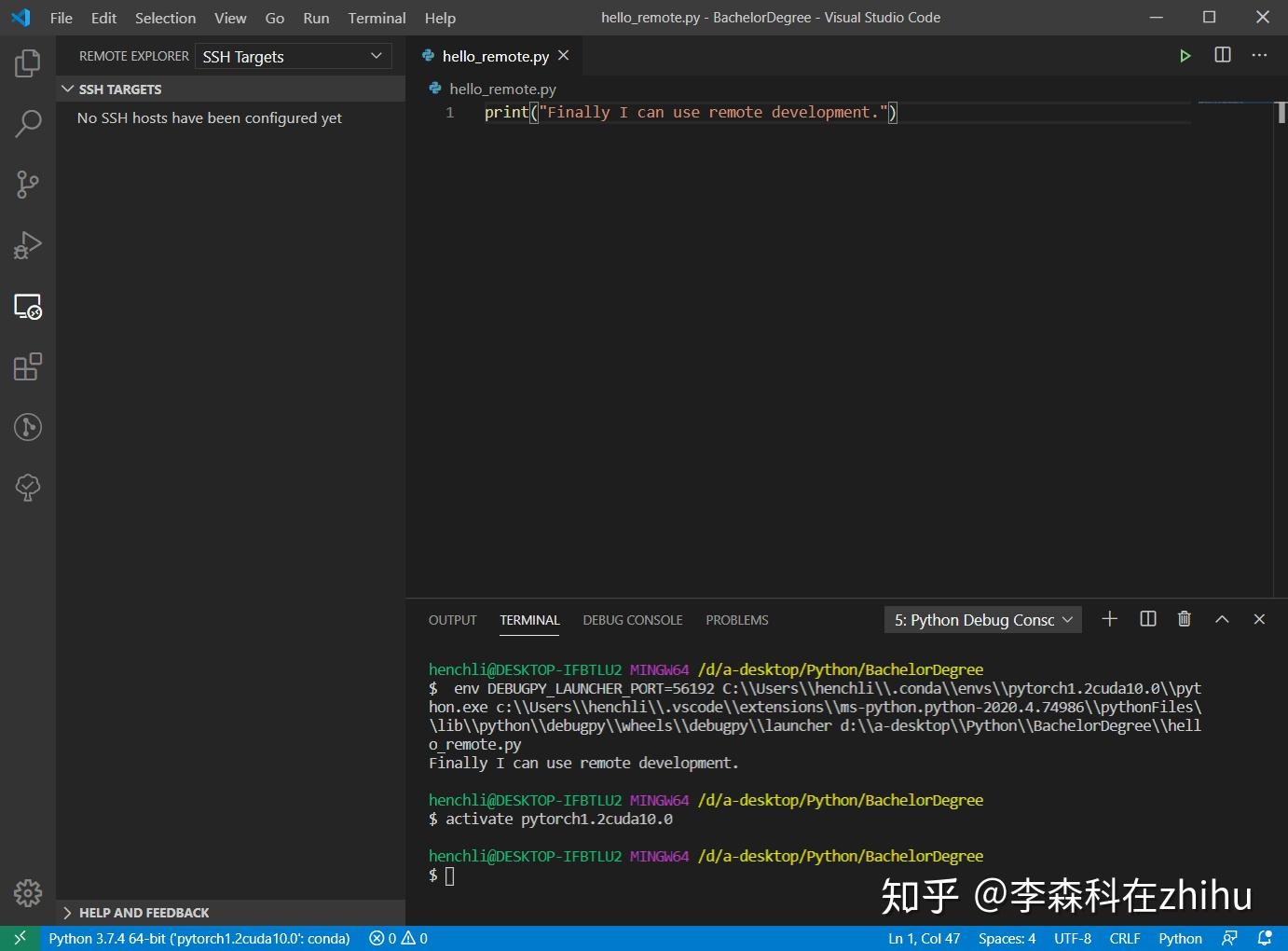The image size is (1288, 951).
Task: Create a new terminal with the plus icon
Action: (1109, 618)
